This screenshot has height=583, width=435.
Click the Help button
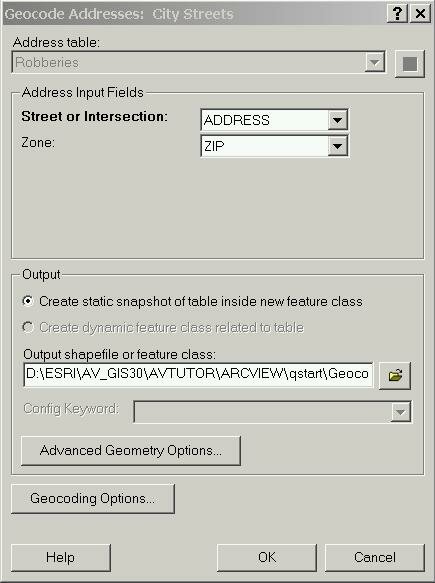coord(61,558)
